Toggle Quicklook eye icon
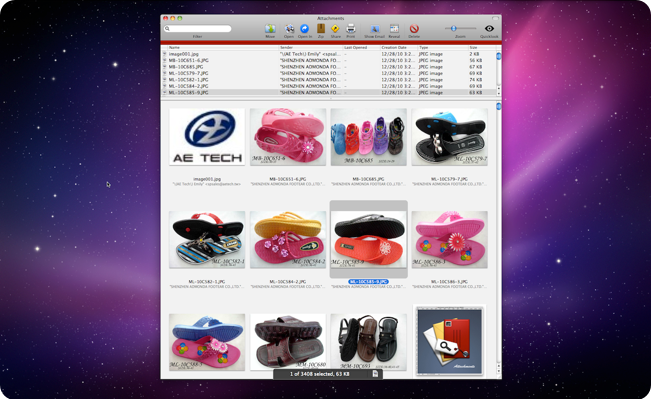651x399 pixels. [489, 28]
